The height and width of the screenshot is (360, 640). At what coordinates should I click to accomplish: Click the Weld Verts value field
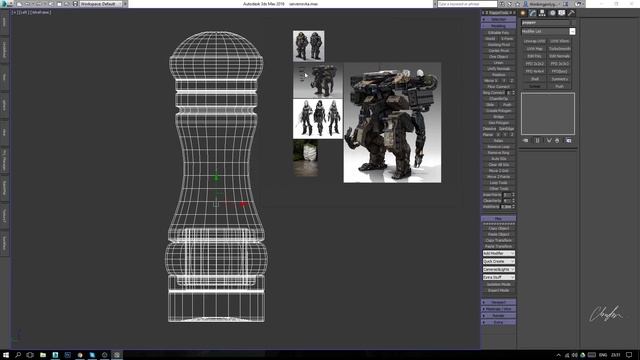coord(506,207)
